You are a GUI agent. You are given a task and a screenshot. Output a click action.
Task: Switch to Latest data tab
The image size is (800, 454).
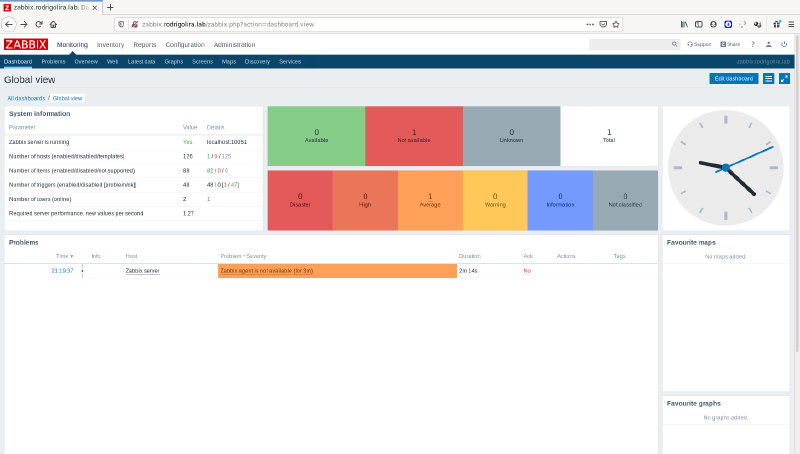pyautogui.click(x=142, y=61)
